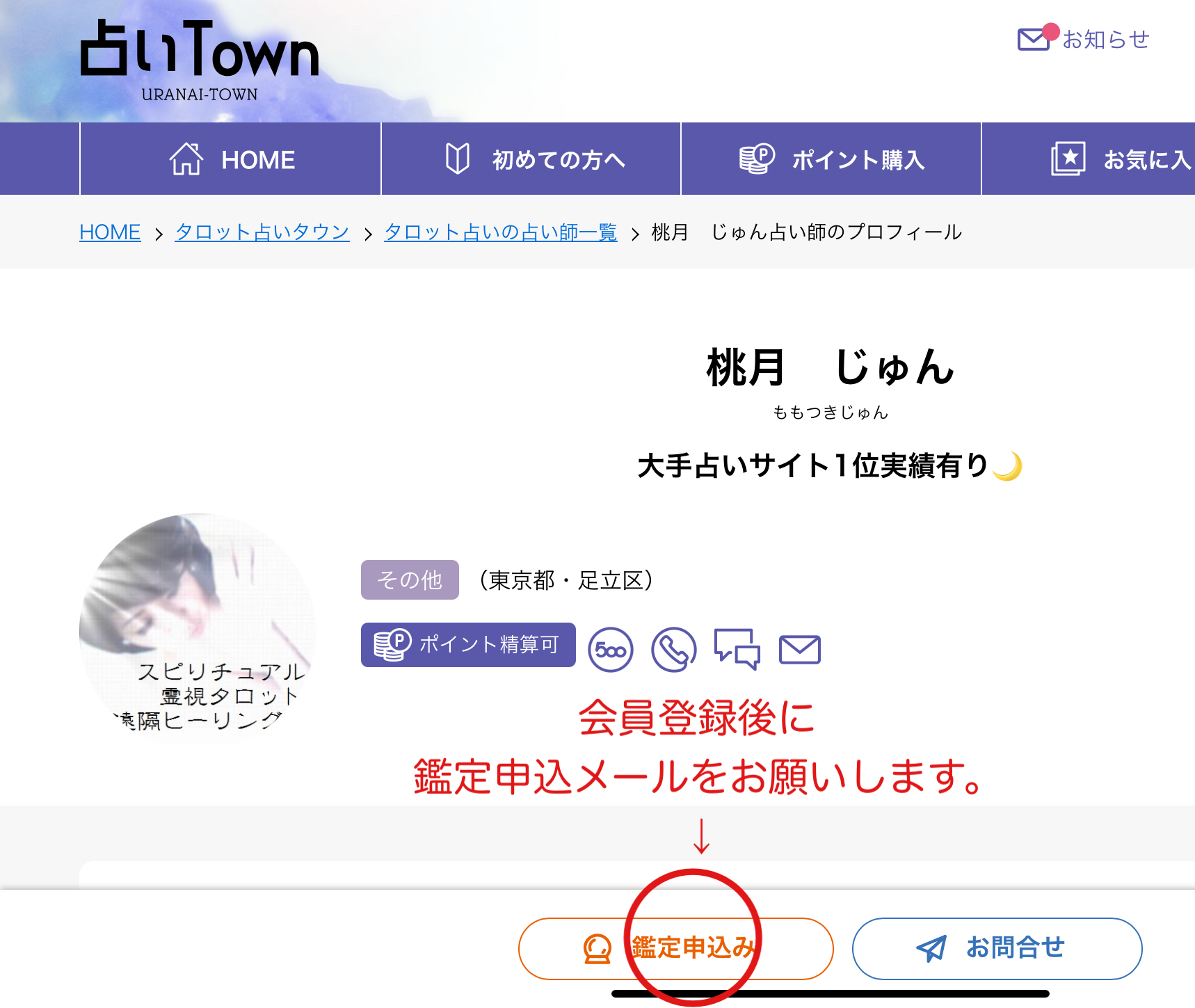1195x1008 pixels.
Task: Click the phone consultation icon
Action: tap(673, 650)
